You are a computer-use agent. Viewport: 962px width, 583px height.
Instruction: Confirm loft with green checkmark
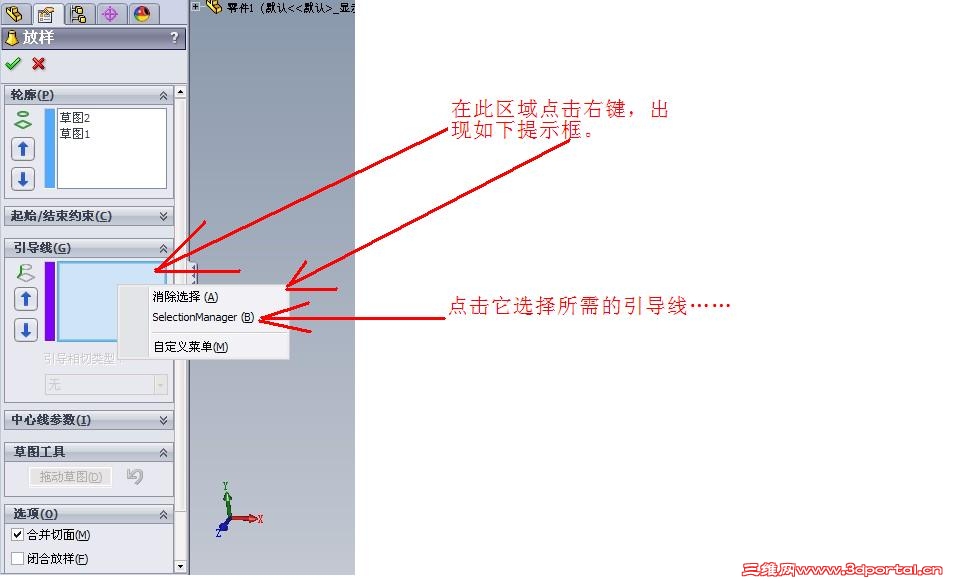pos(13,63)
